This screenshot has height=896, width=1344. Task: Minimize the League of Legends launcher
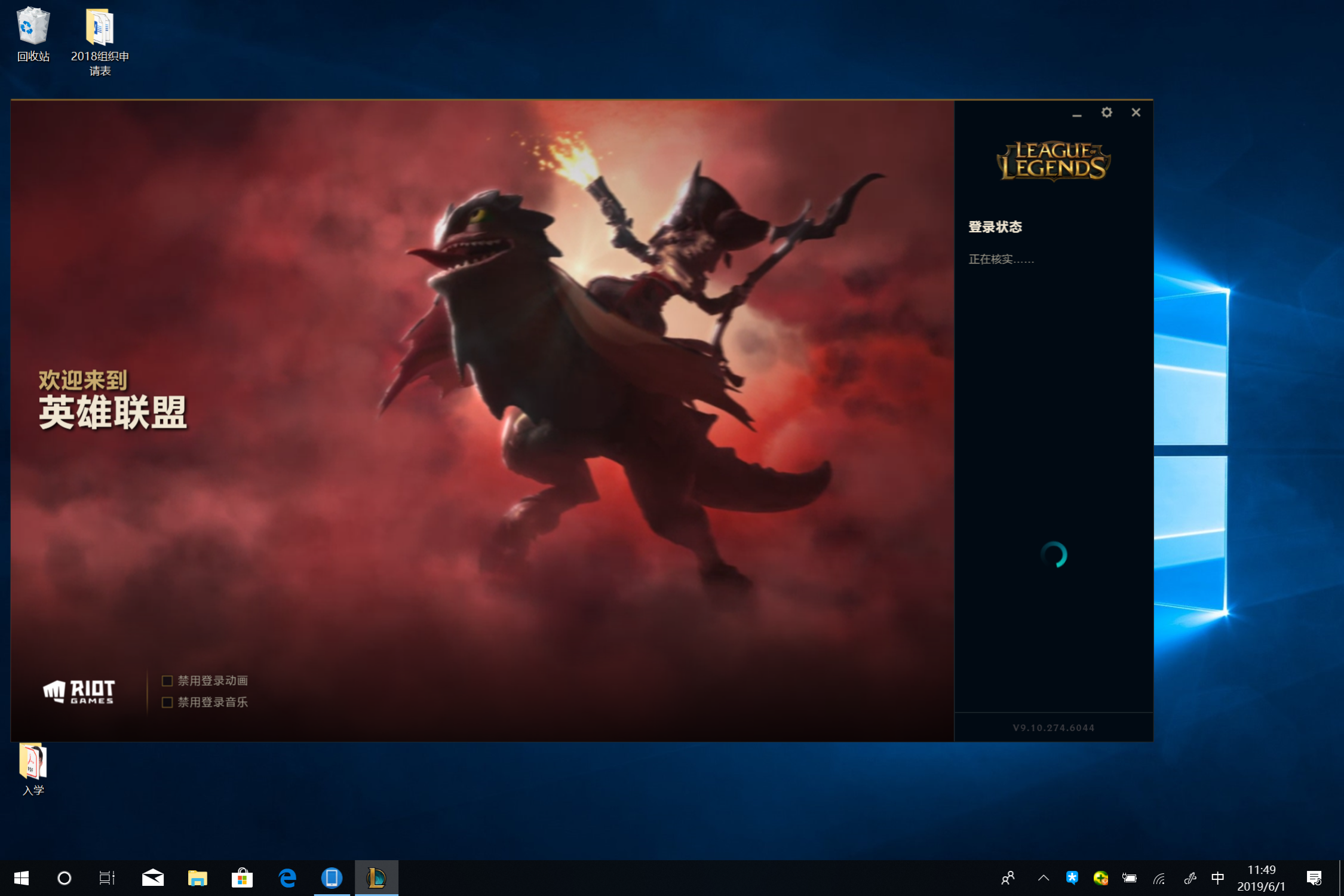(1076, 113)
